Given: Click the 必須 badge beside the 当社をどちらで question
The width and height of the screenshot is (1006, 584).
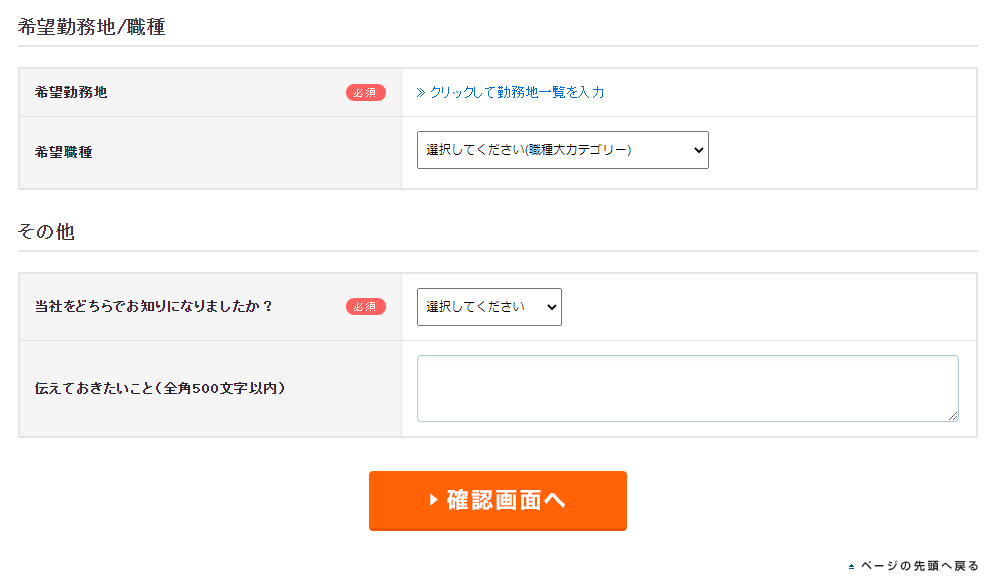Looking at the screenshot, I should (366, 306).
